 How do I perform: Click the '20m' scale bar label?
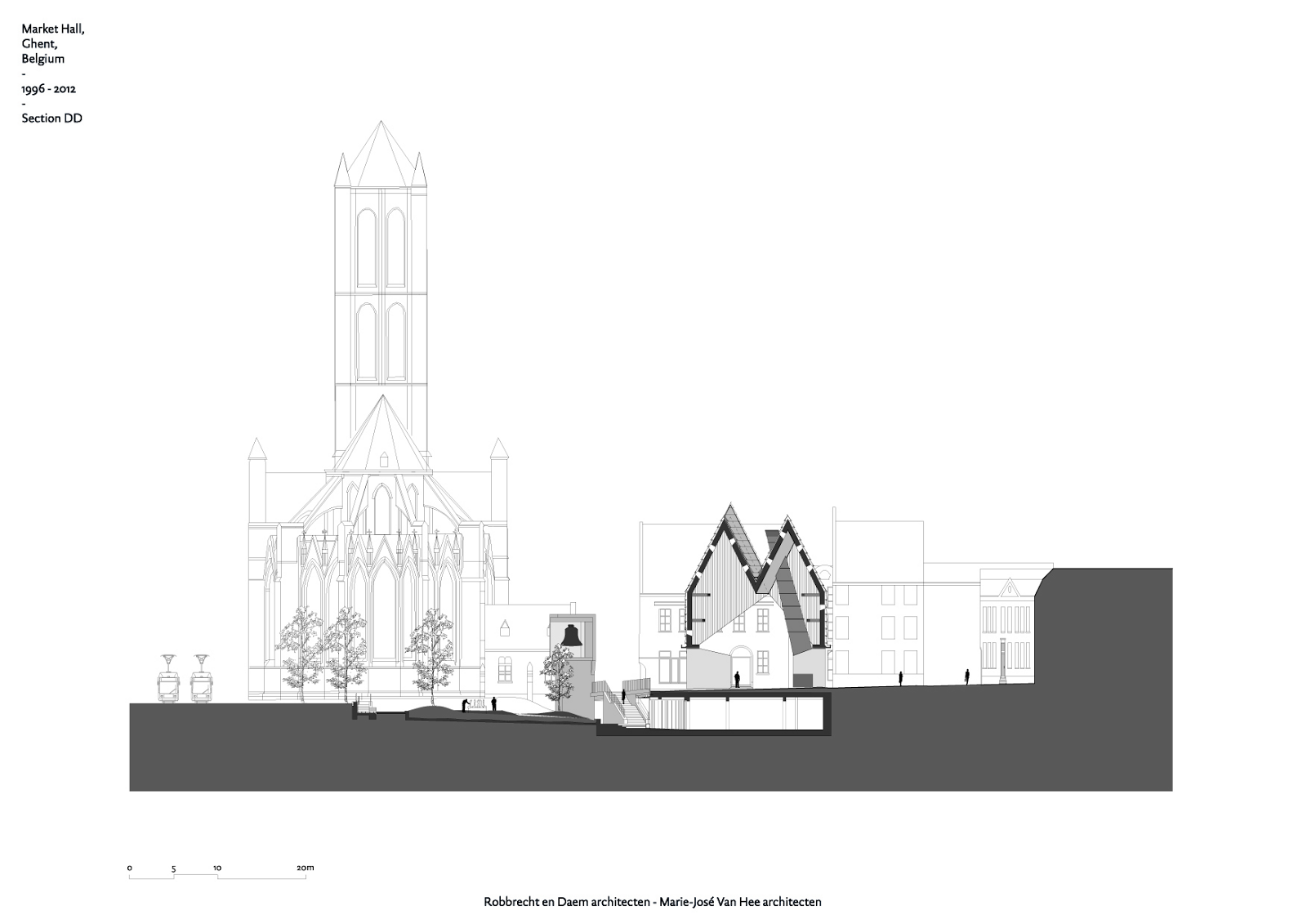click(305, 868)
